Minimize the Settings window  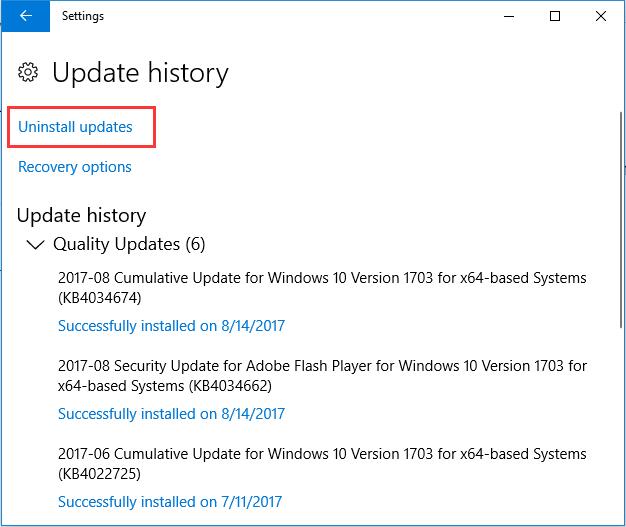coord(509,16)
